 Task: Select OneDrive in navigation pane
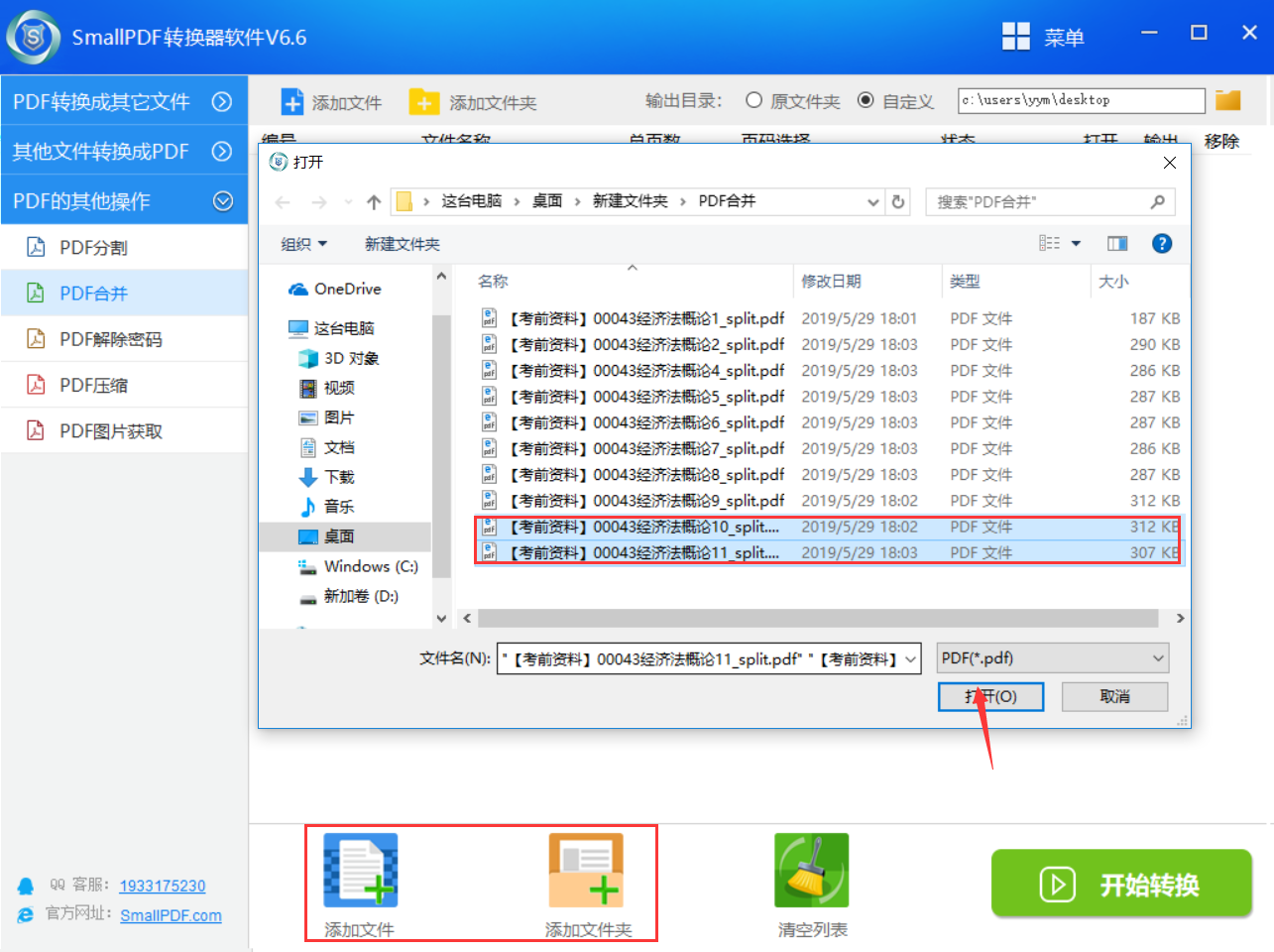click(x=335, y=289)
